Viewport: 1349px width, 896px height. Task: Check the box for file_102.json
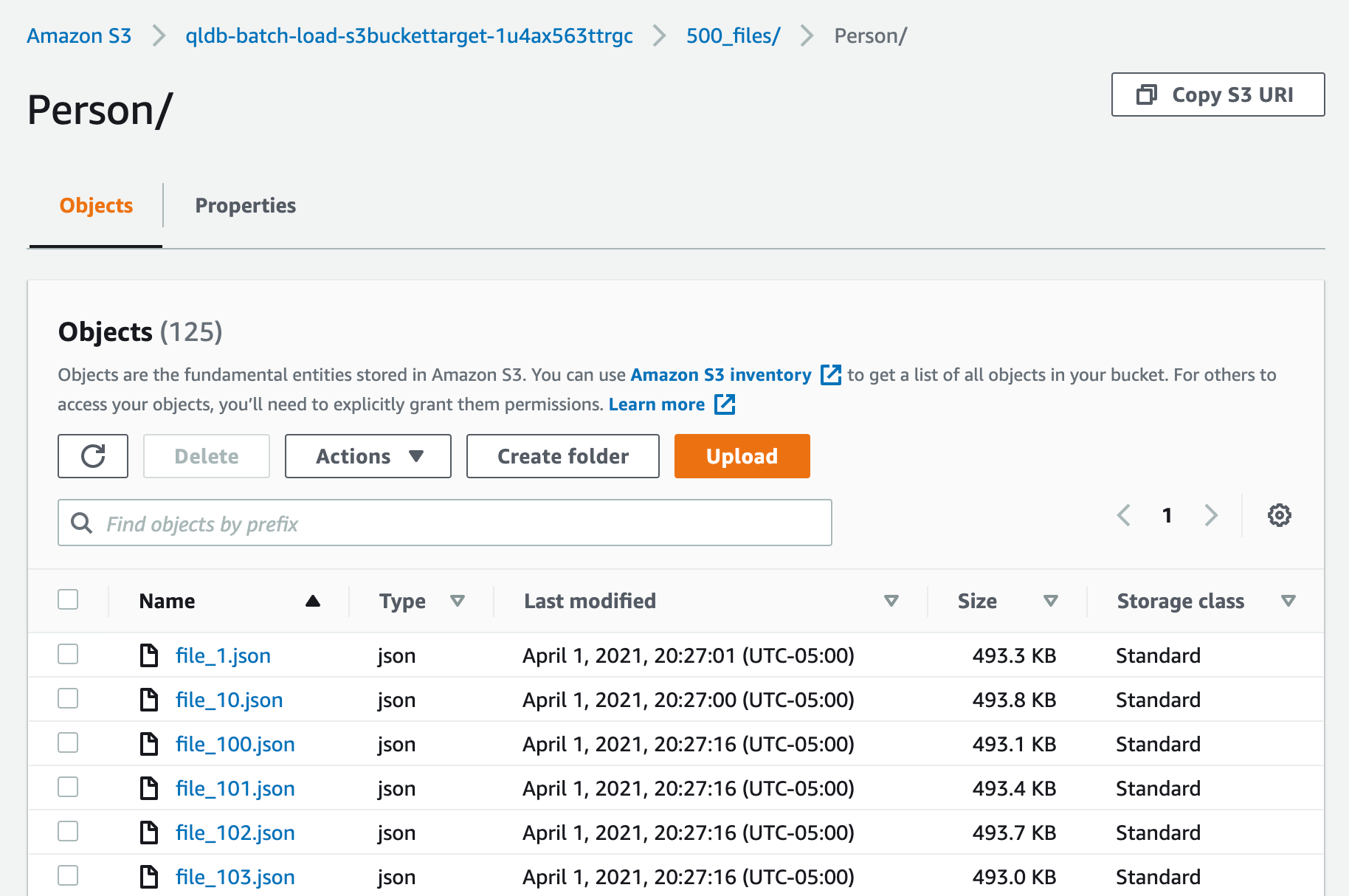pos(68,831)
